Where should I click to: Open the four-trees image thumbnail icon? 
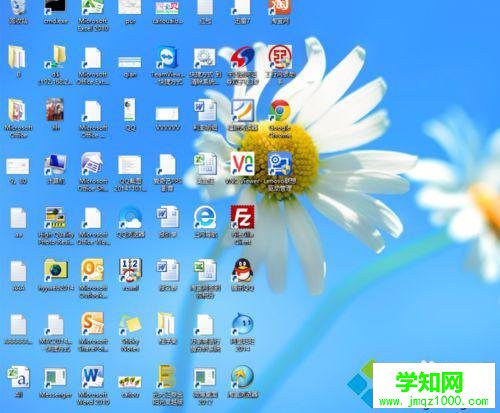coord(130,382)
